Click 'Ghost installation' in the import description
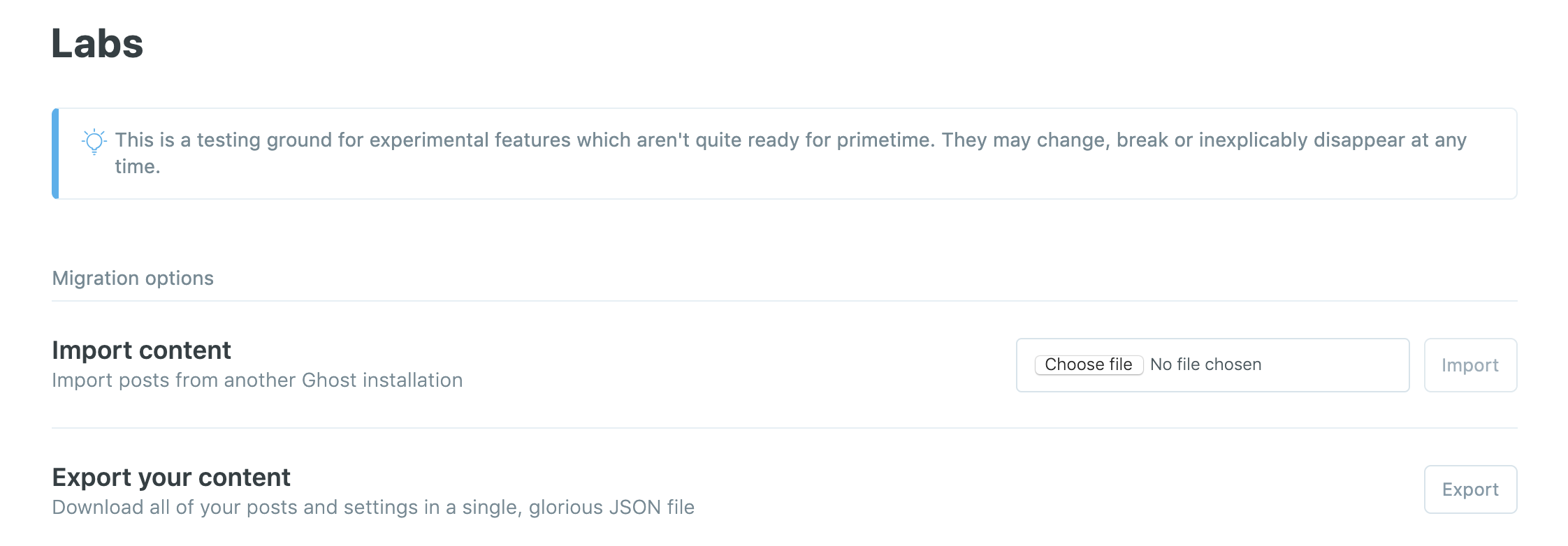Image resolution: width=1568 pixels, height=546 pixels. [x=382, y=380]
